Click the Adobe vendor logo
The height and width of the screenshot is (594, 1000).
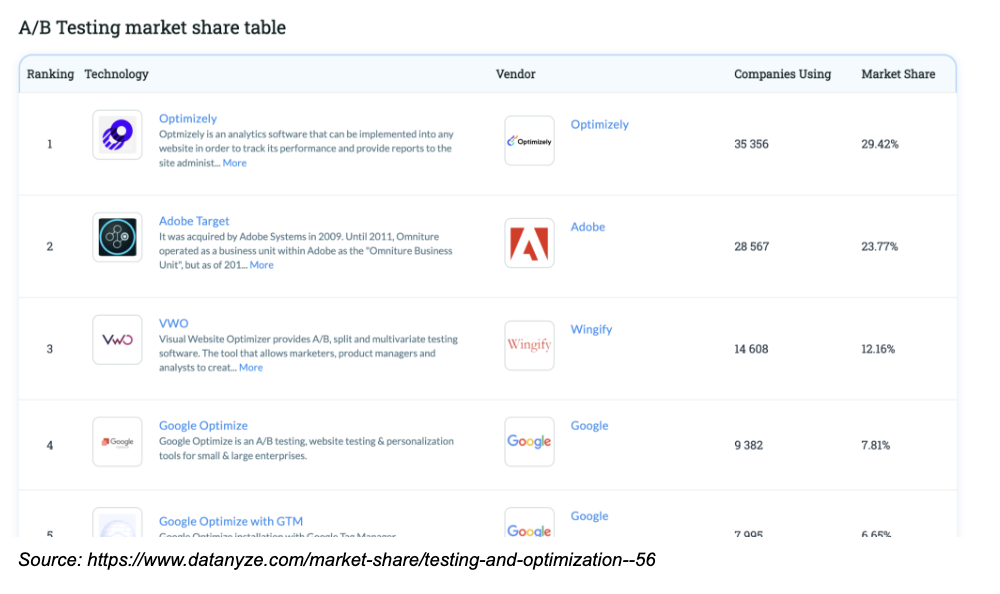tap(529, 243)
